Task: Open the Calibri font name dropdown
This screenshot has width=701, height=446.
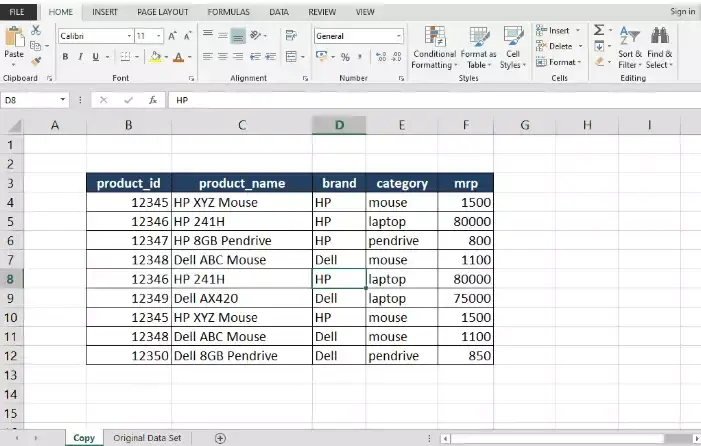Action: click(129, 36)
